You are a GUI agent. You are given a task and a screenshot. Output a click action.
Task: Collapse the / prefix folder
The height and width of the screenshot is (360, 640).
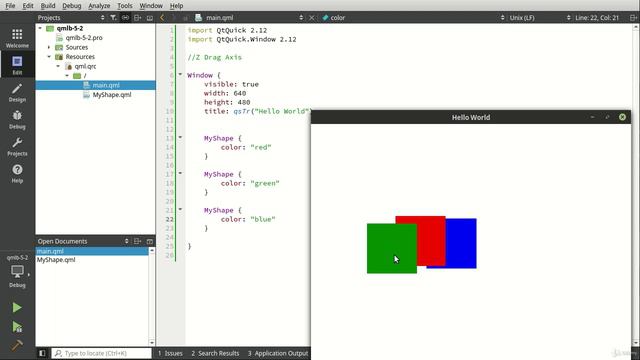(x=67, y=76)
